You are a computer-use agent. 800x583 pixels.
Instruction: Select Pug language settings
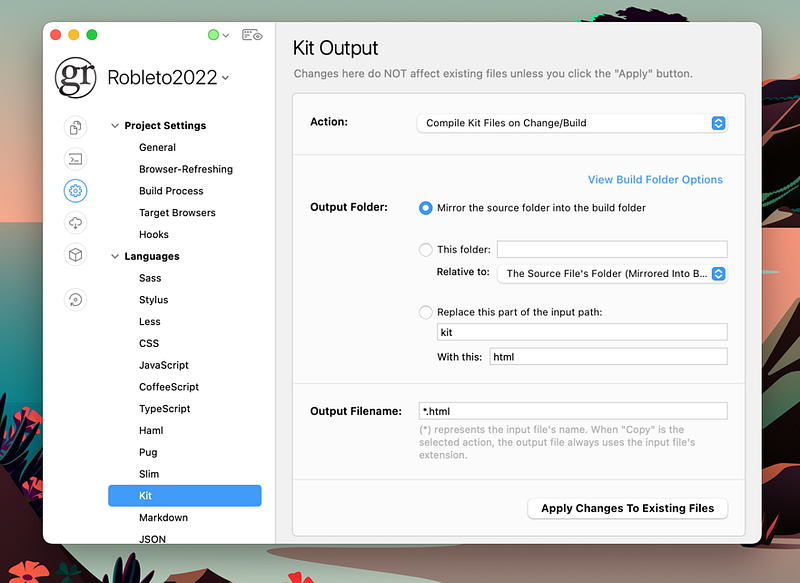pos(148,452)
